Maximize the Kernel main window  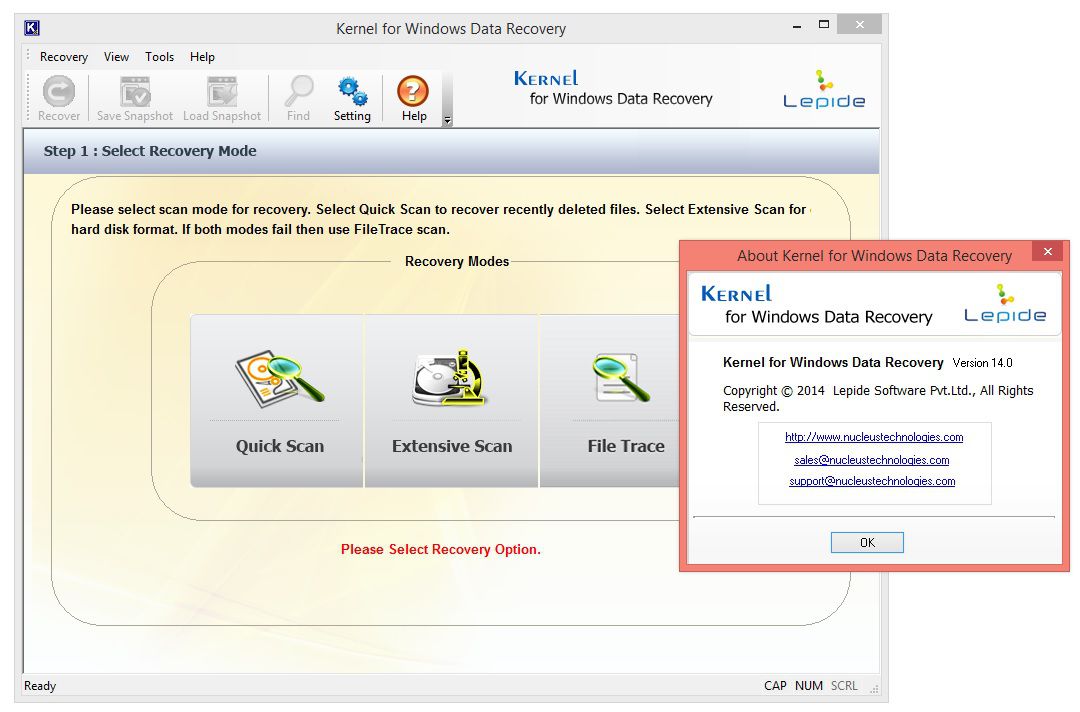tap(824, 25)
